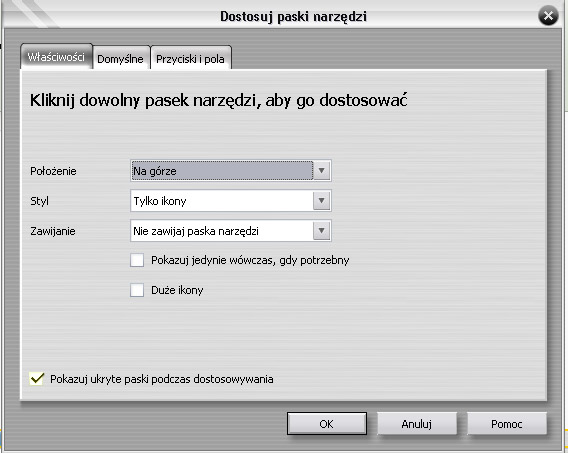Open the Przyciski i pola tab
This screenshot has width=568, height=453.
point(191,58)
